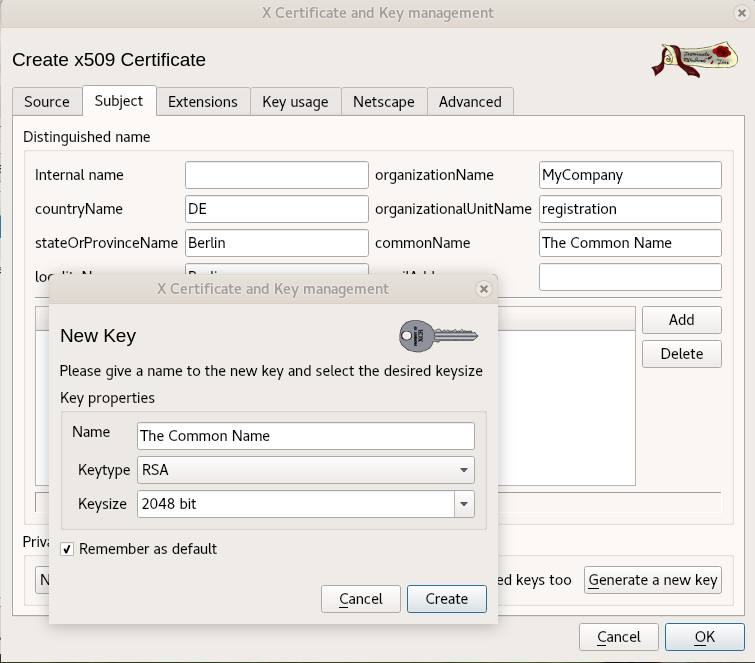Close the New Key dialog with X icon
755x663 pixels.
(484, 289)
